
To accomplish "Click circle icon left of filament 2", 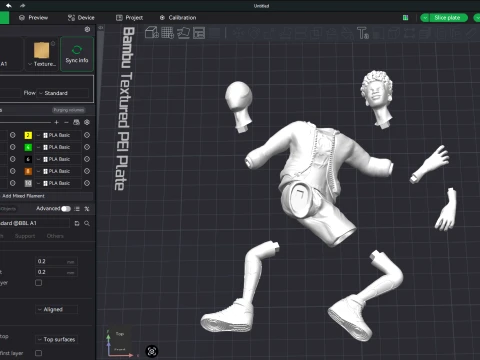I will coord(13,135).
